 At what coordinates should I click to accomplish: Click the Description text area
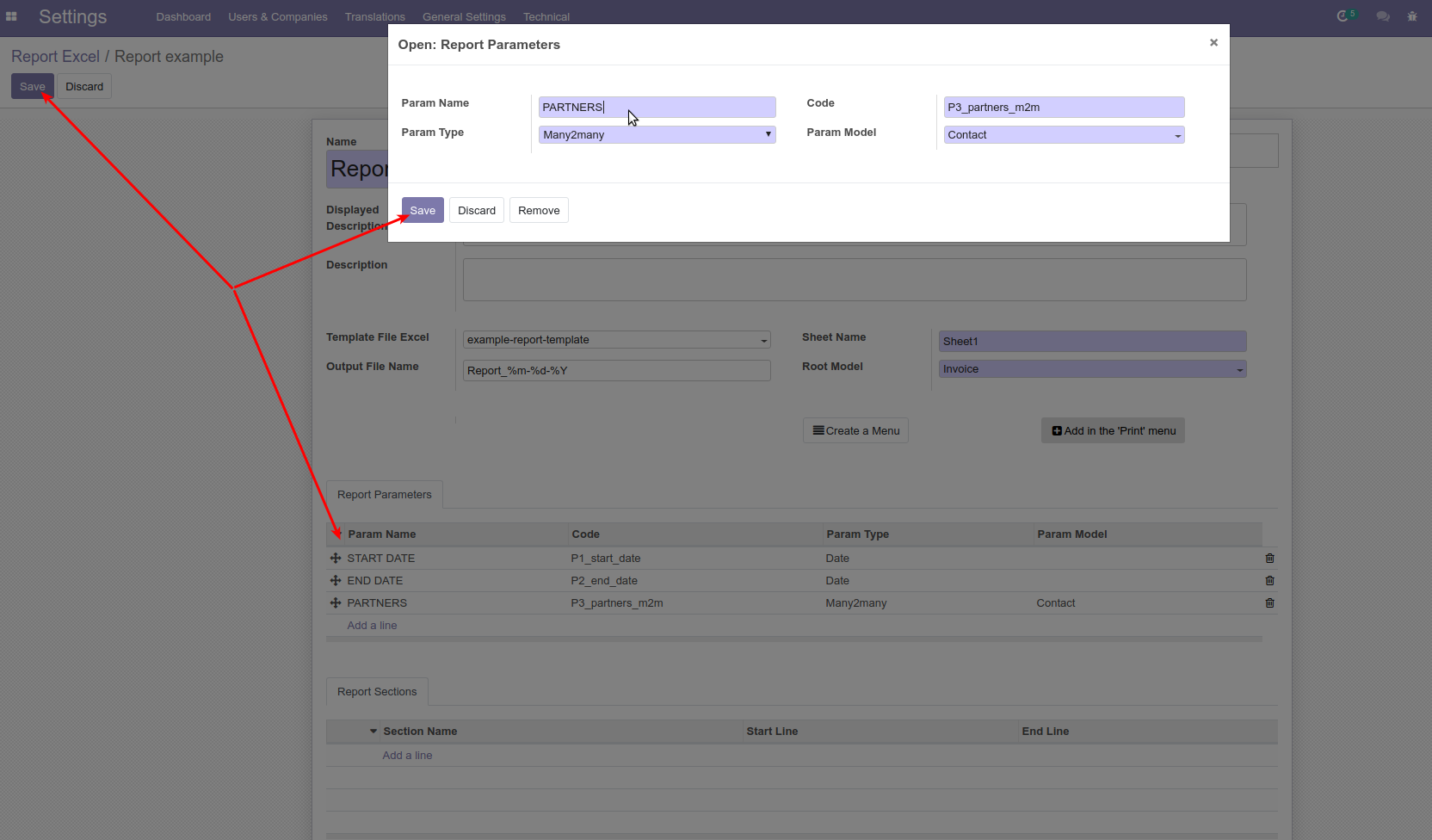pyautogui.click(x=855, y=280)
